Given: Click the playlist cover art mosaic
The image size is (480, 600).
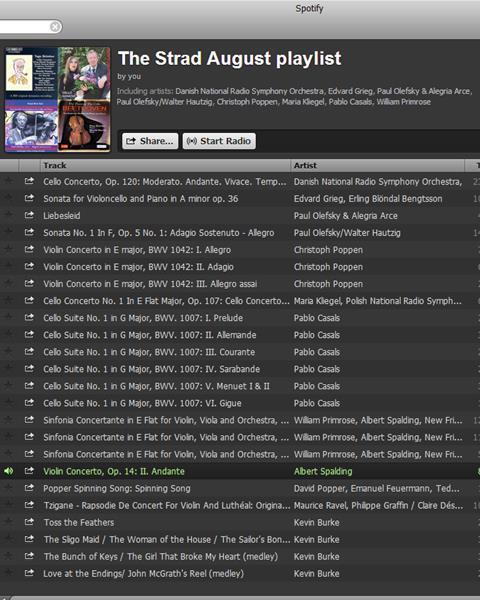Looking at the screenshot, I should pyautogui.click(x=57, y=99).
